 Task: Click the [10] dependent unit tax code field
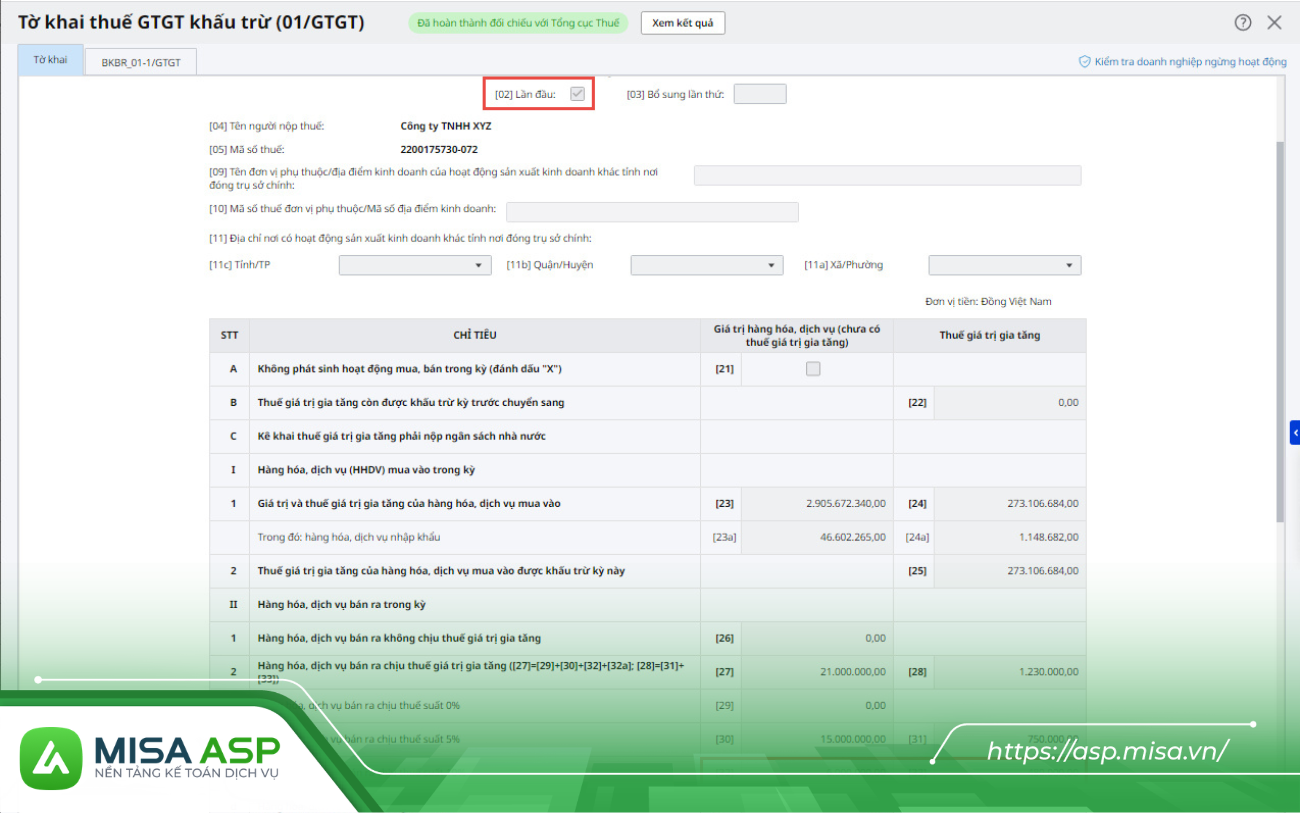coord(652,212)
